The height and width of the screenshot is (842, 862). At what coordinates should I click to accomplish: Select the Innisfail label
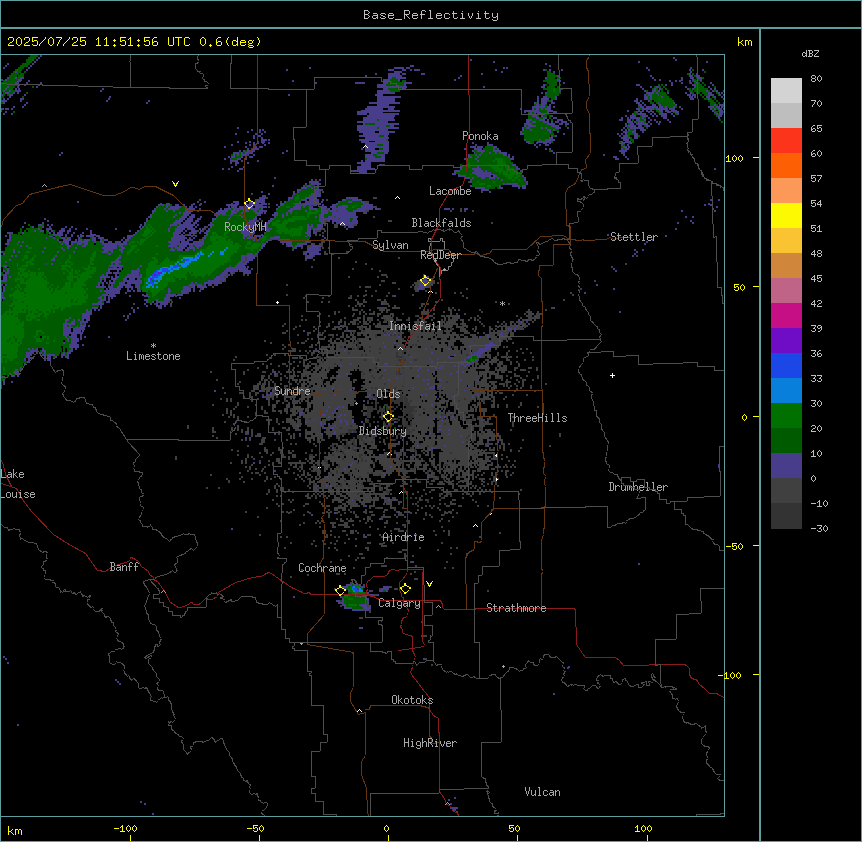(415, 326)
